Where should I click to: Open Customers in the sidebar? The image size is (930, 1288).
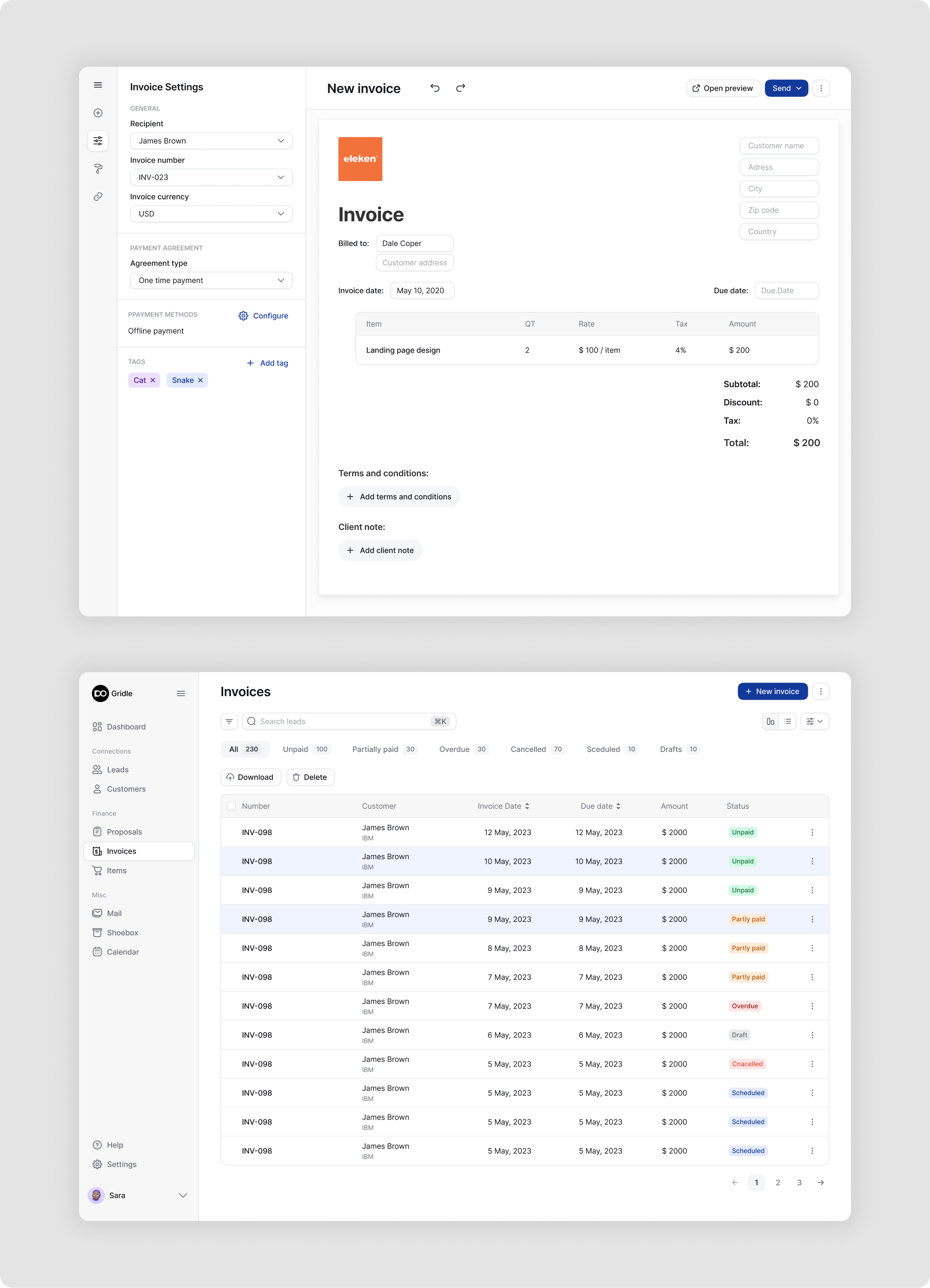tap(126, 789)
